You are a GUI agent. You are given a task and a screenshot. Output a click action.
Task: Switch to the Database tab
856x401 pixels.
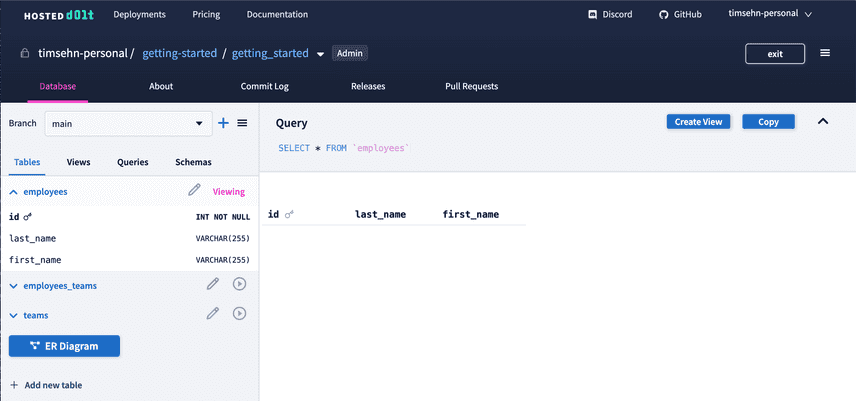tap(58, 86)
